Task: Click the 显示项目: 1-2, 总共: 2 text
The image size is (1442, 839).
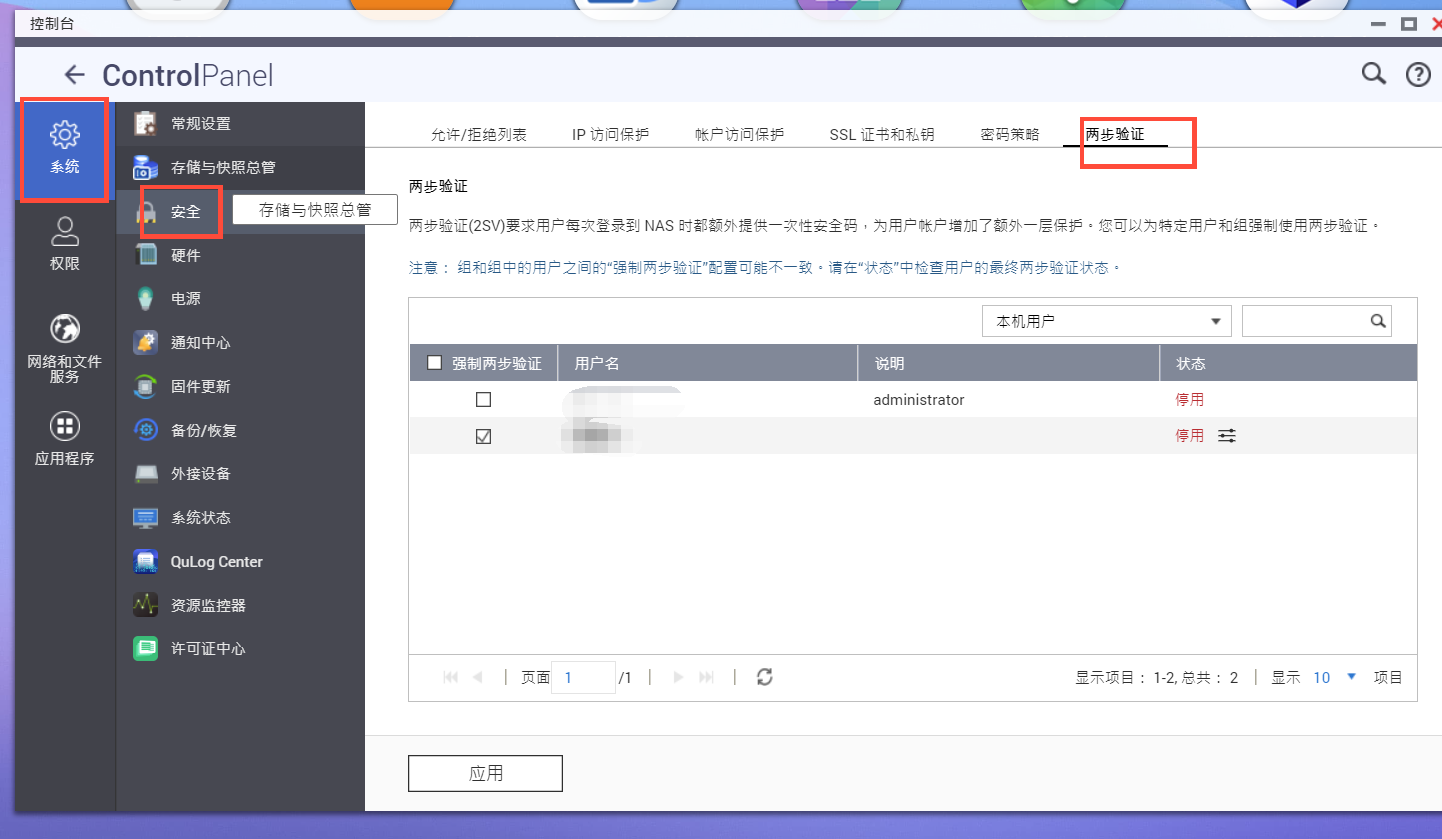Action: (x=1157, y=677)
